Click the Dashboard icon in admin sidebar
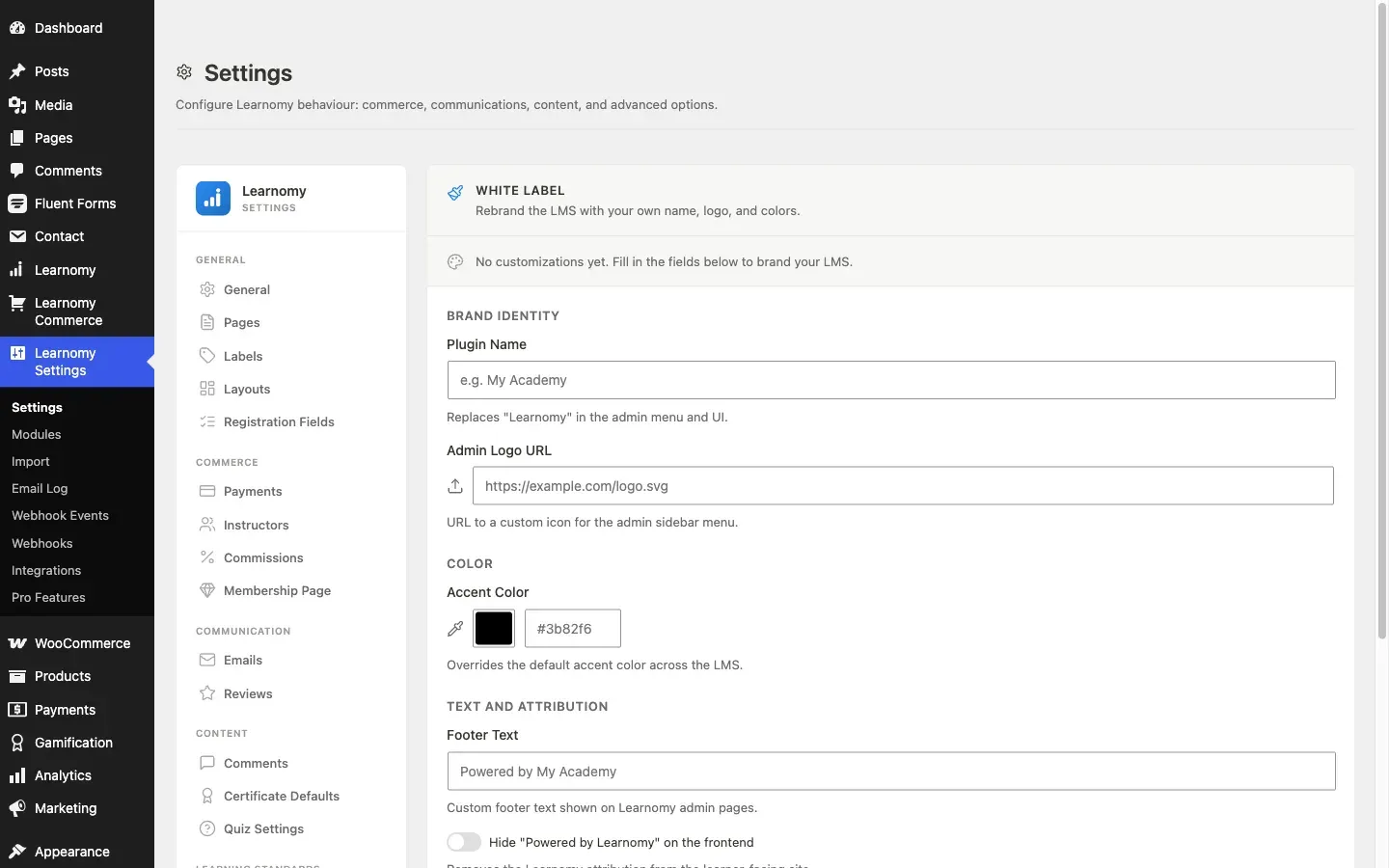The height and width of the screenshot is (868, 1389). click(17, 28)
